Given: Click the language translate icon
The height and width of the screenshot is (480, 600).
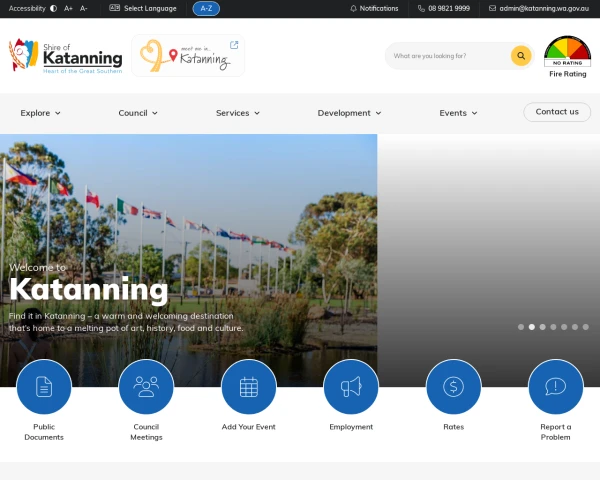Looking at the screenshot, I should [x=114, y=8].
